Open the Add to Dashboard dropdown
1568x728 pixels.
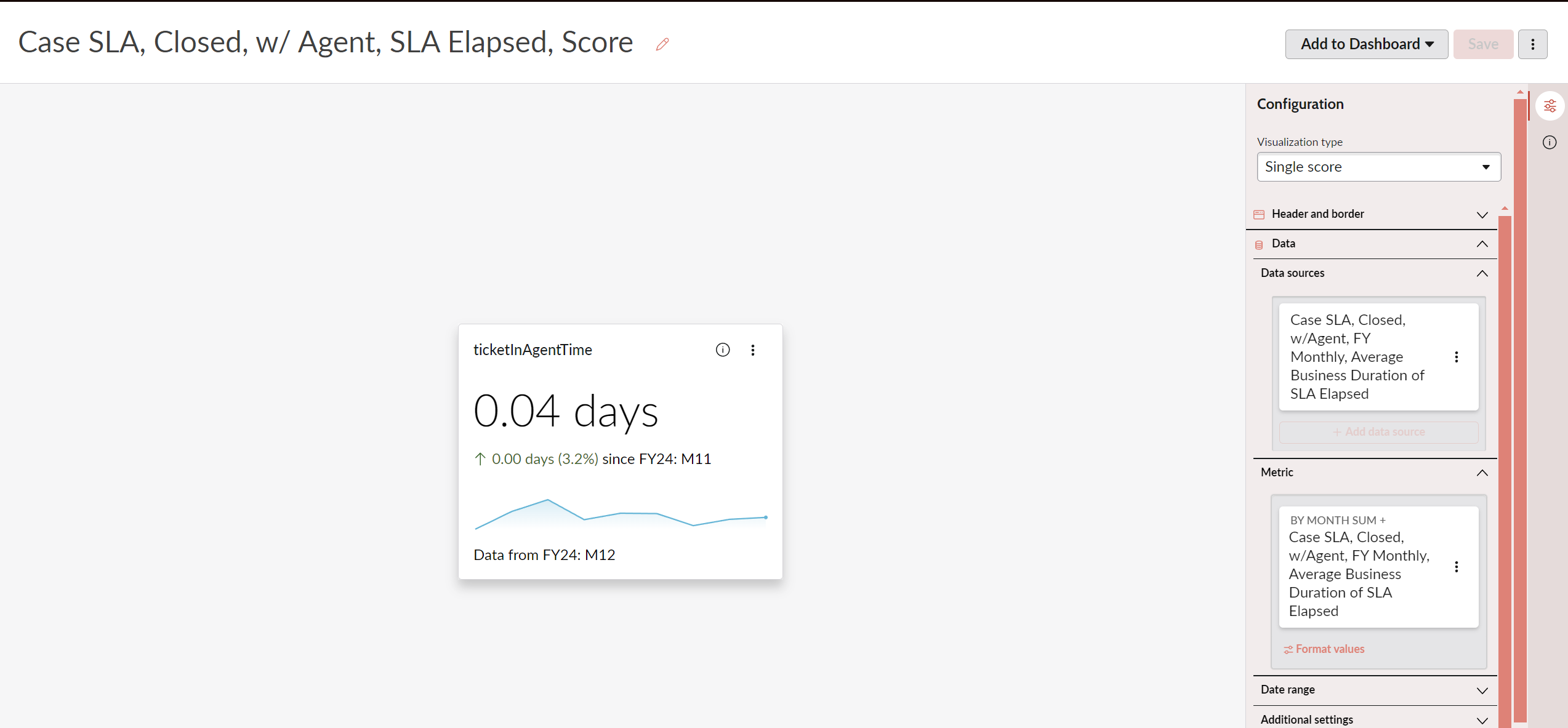(1366, 44)
